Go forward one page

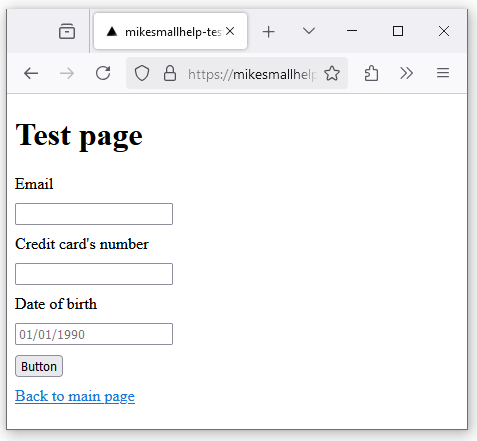67,73
